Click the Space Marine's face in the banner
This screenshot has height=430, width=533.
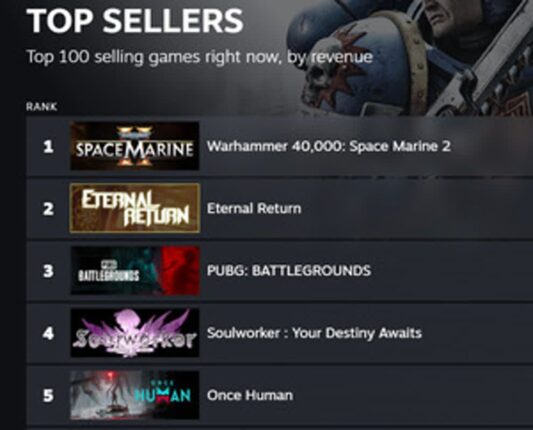(x=449, y=12)
